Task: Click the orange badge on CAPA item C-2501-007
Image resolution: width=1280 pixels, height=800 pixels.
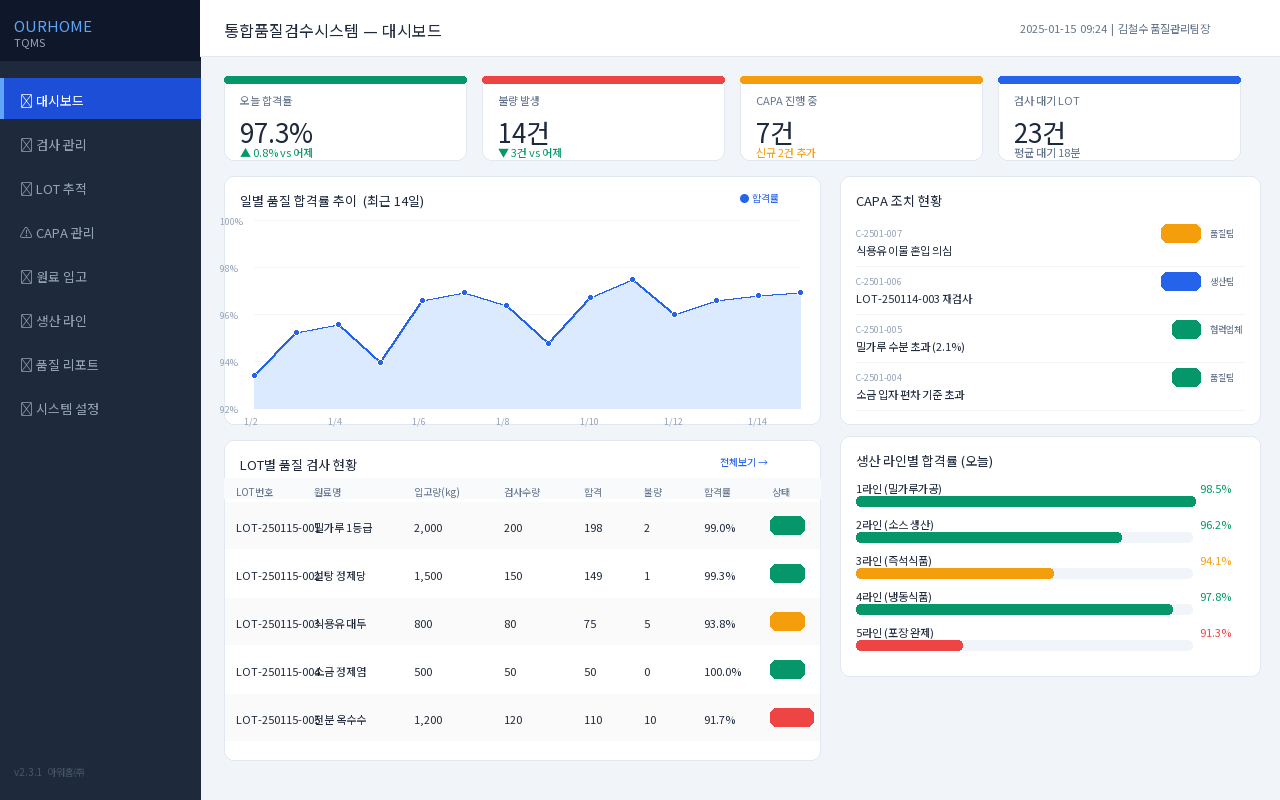Action: click(1181, 233)
